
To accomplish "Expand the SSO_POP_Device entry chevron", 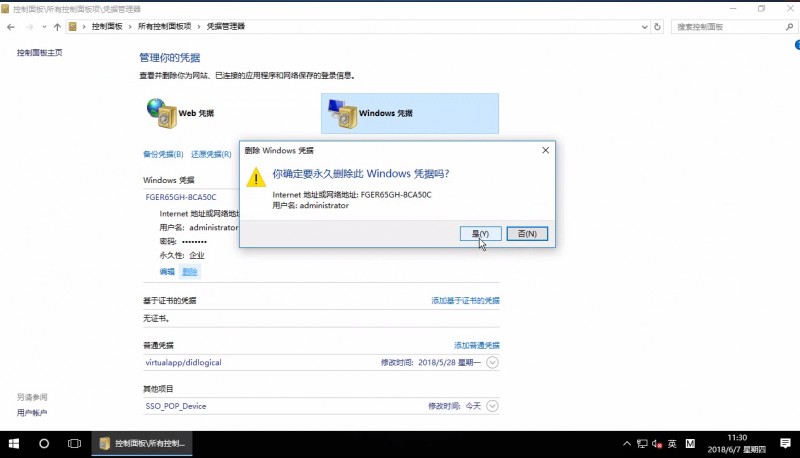I will [x=492, y=406].
